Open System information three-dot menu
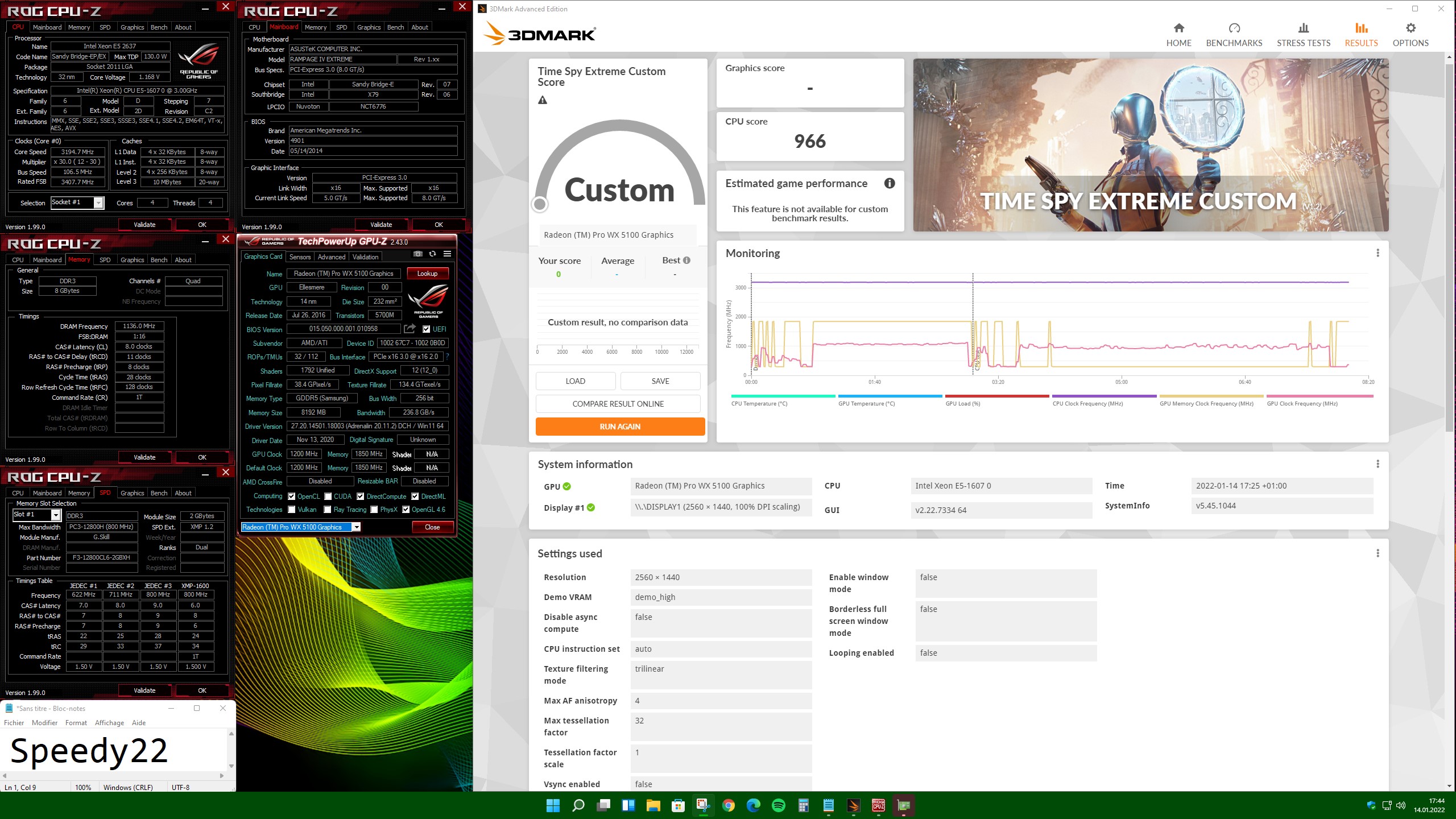Image resolution: width=1456 pixels, height=819 pixels. [1378, 464]
